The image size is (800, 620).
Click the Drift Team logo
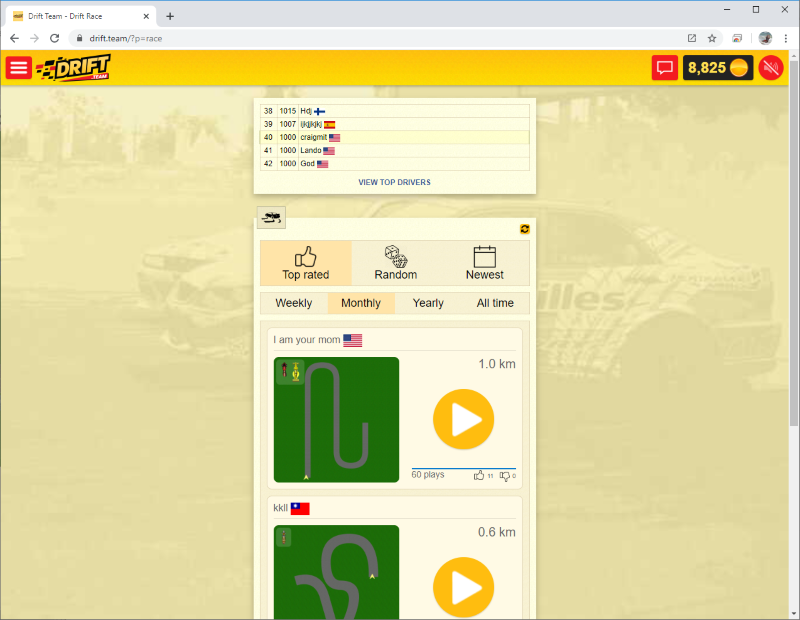coord(73,68)
